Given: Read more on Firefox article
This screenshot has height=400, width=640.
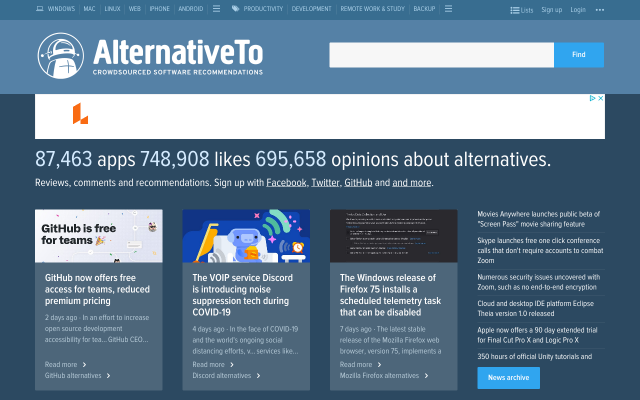Looking at the screenshot, I should pyautogui.click(x=360, y=364).
